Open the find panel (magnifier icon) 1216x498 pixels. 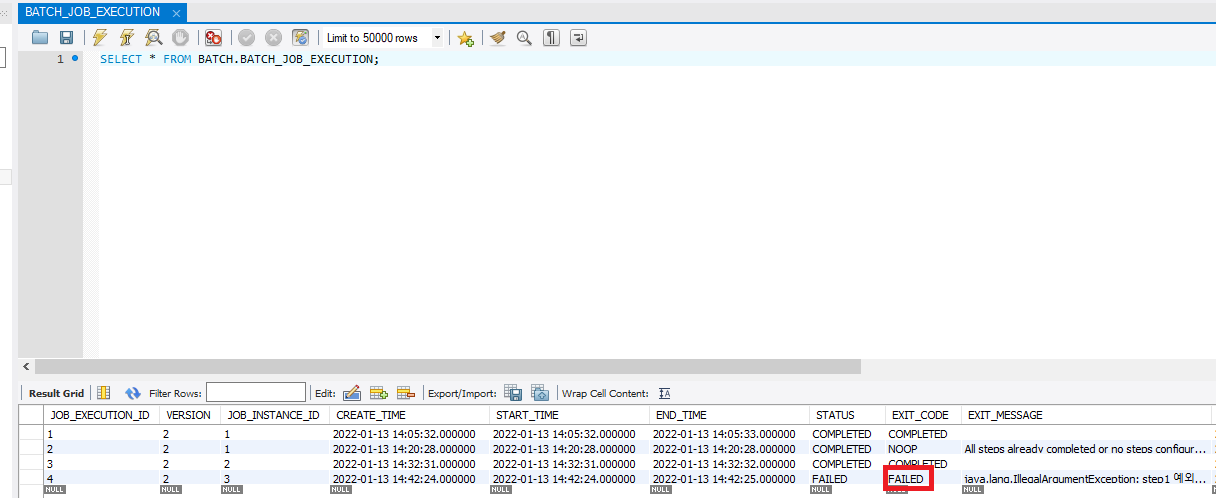[x=524, y=38]
